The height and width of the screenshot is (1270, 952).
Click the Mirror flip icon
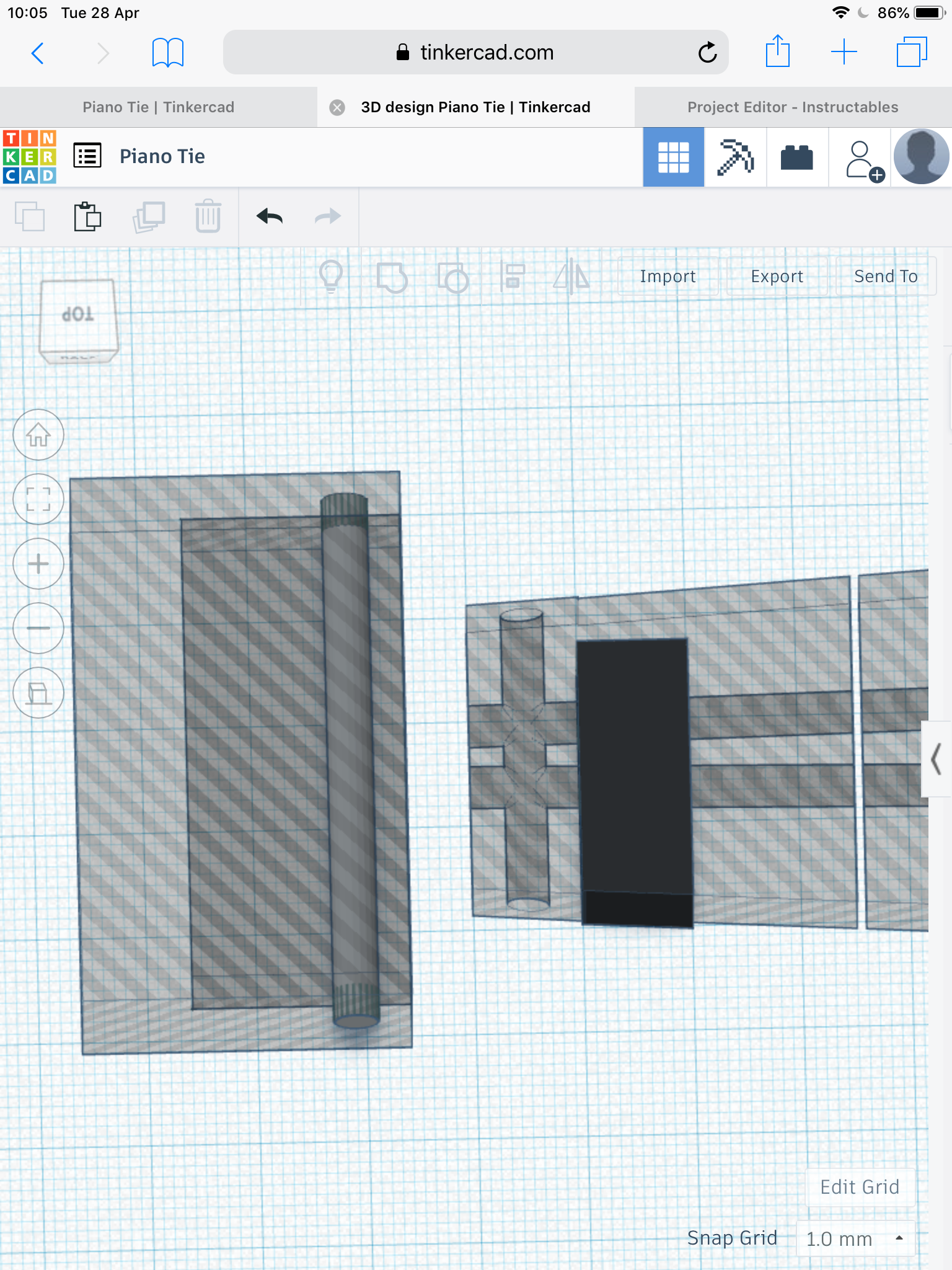pos(571,276)
